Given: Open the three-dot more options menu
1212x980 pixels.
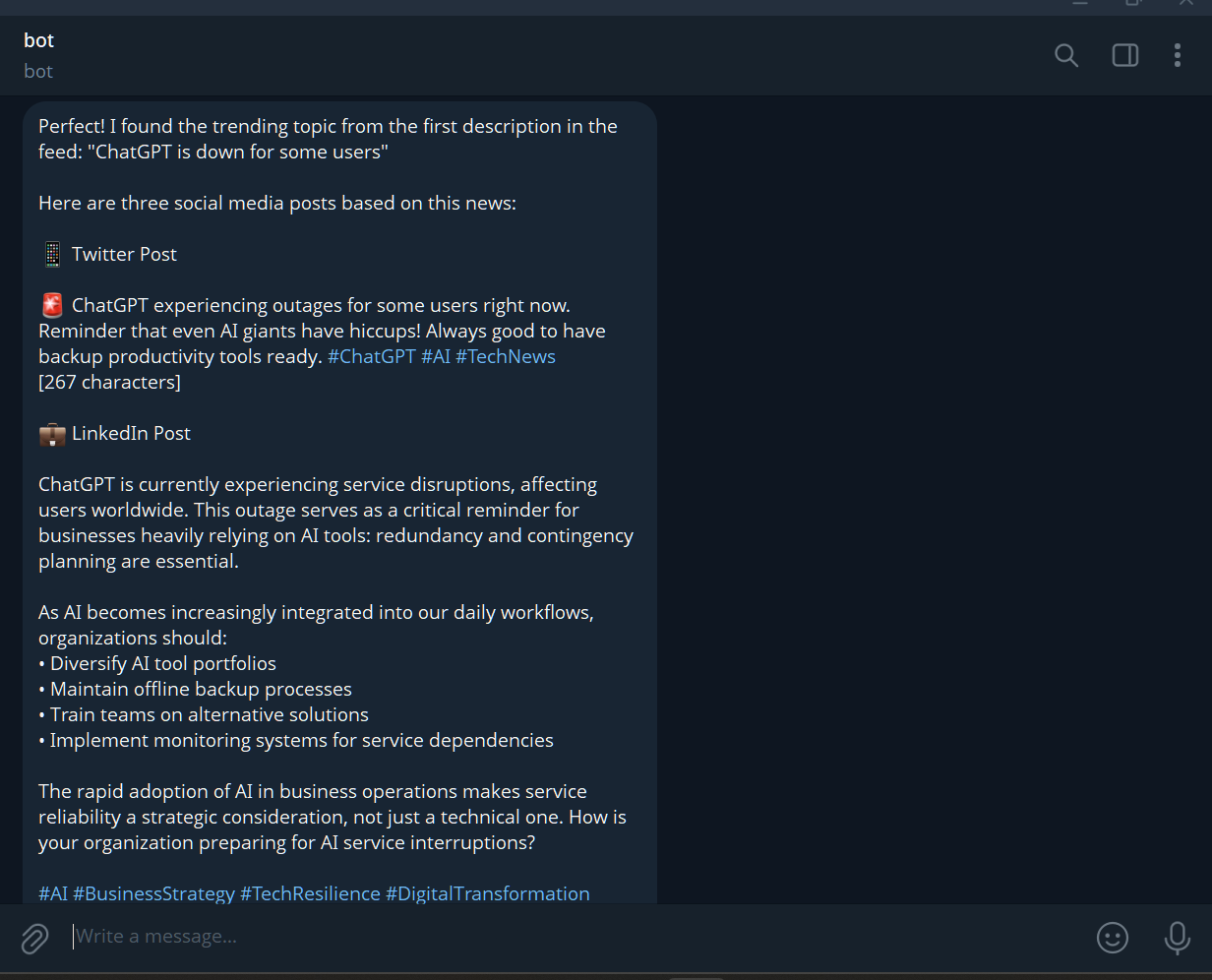Looking at the screenshot, I should point(1177,55).
